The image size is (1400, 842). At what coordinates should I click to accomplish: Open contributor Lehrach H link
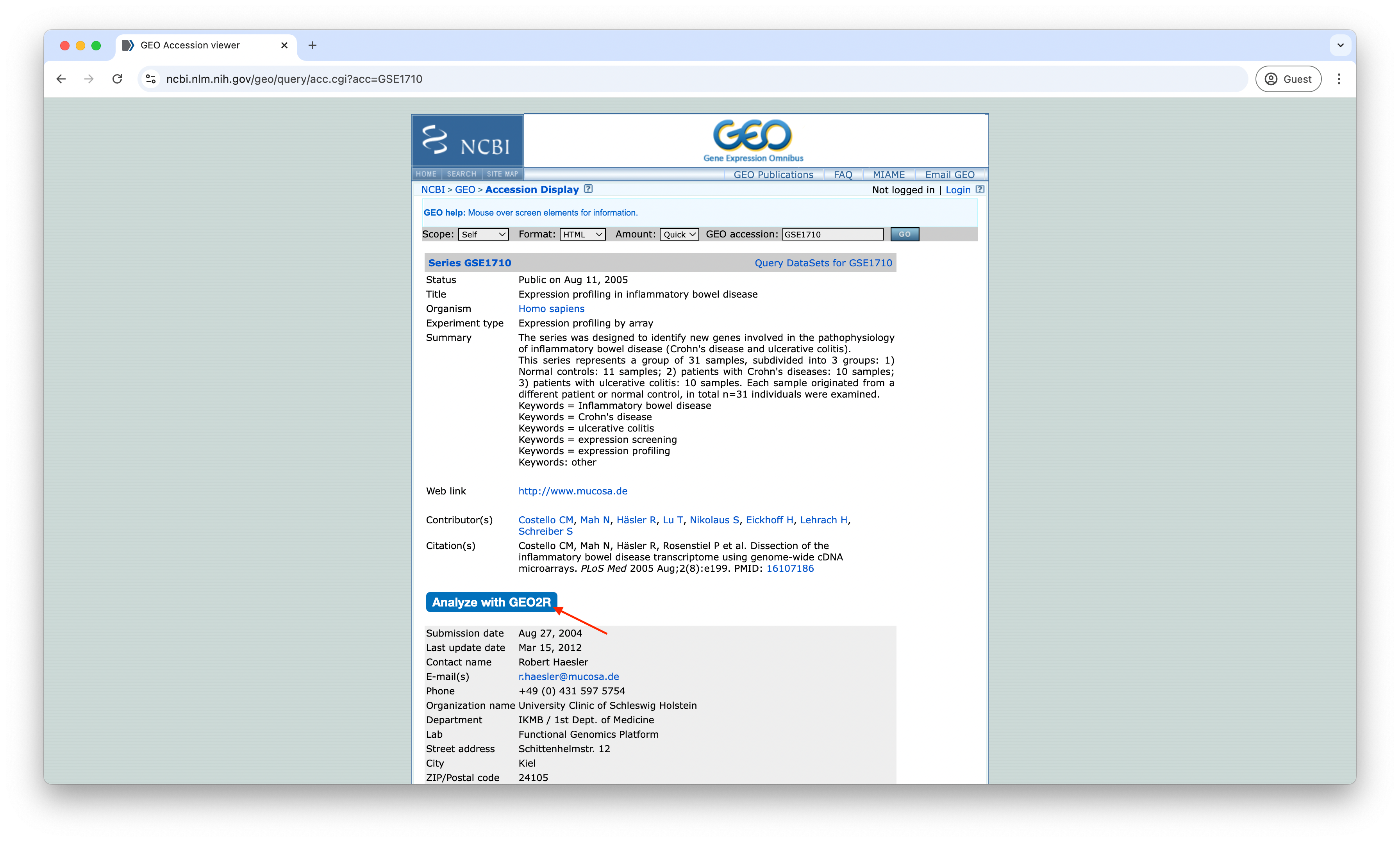click(x=823, y=520)
